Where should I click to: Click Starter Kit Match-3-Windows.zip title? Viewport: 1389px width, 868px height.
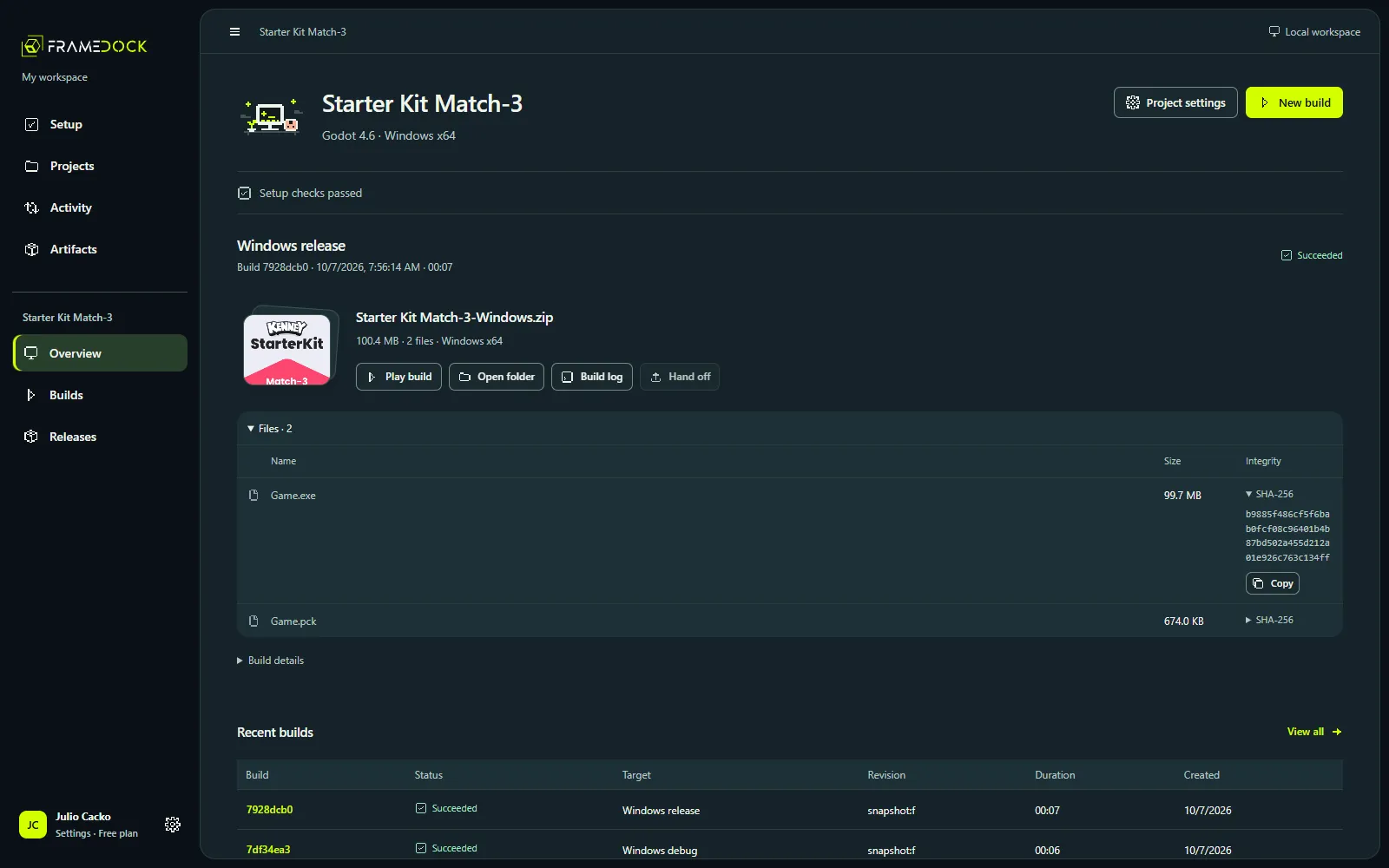tap(454, 318)
